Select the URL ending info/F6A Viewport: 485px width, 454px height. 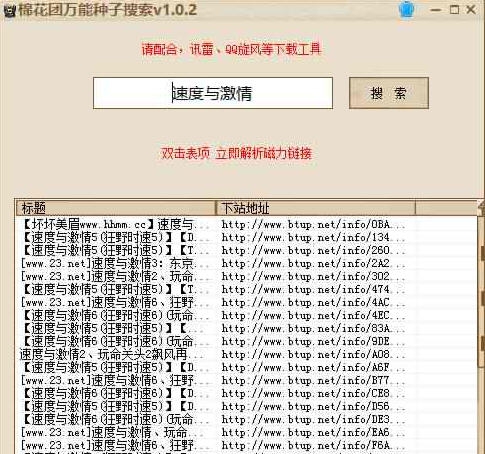click(x=313, y=445)
